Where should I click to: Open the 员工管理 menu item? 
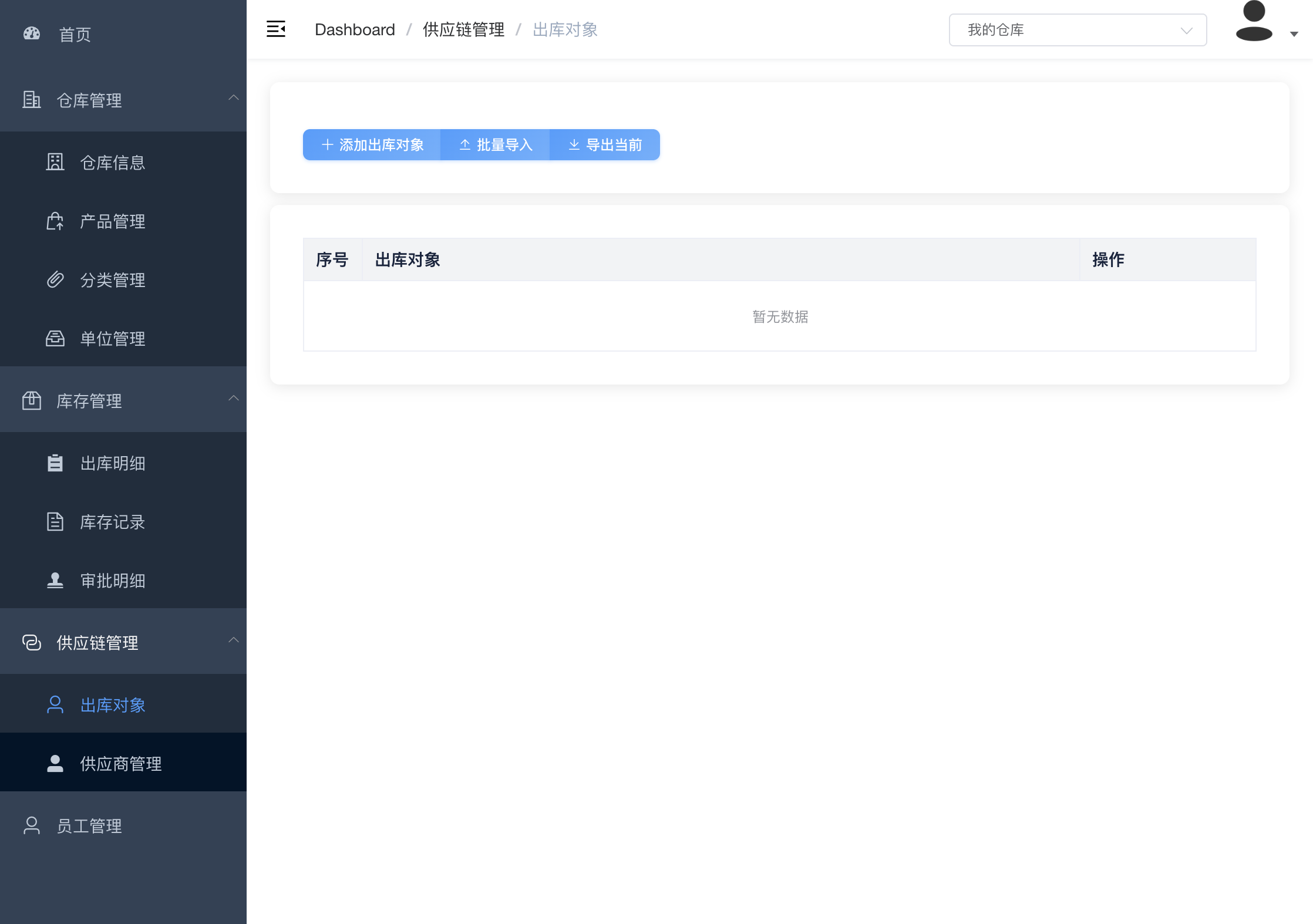pyautogui.click(x=89, y=825)
